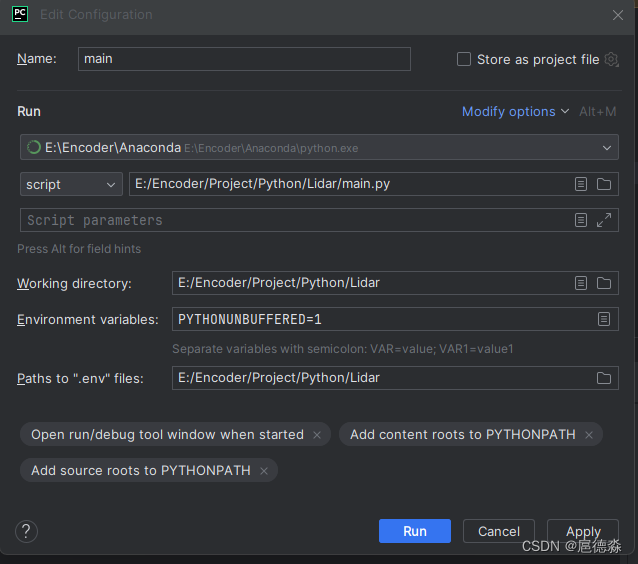
Task: Browse folder for .env files path
Action: (604, 378)
